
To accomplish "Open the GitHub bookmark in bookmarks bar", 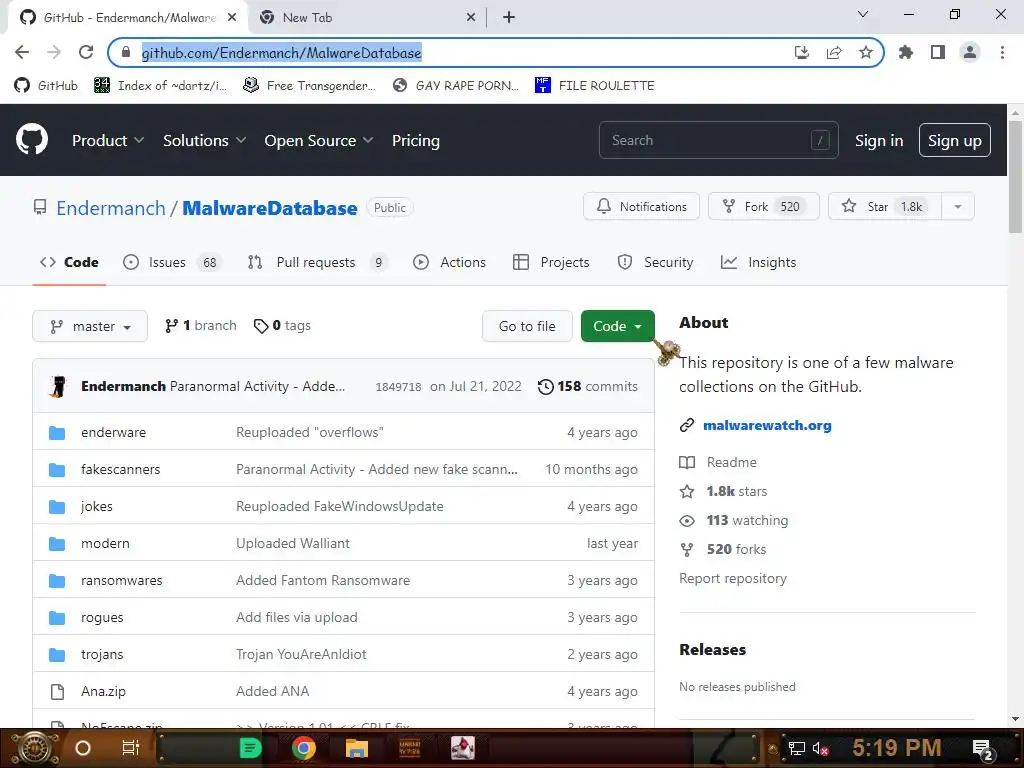I will pyautogui.click(x=46, y=86).
